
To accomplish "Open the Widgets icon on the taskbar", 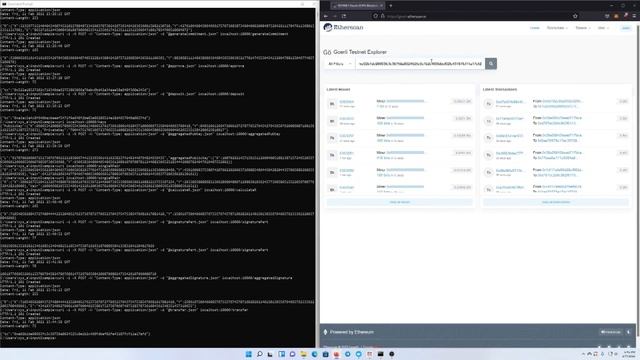I will [282, 354].
